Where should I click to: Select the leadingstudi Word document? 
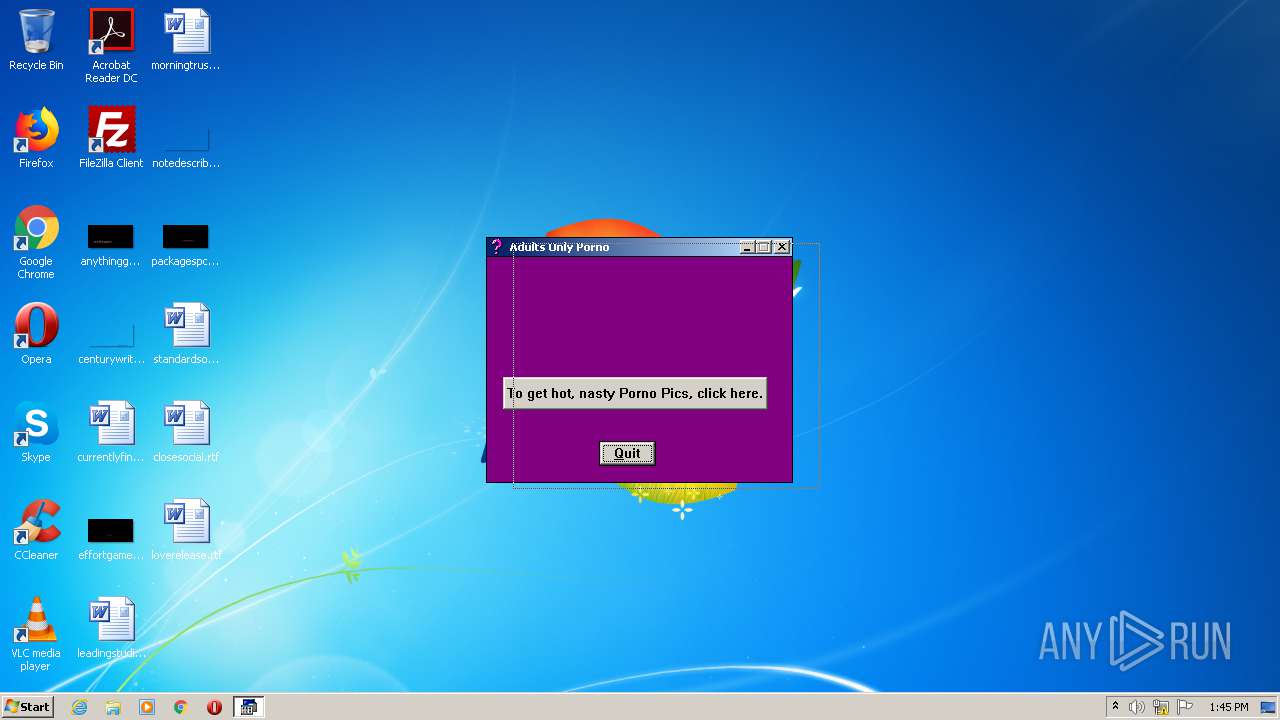(x=111, y=628)
